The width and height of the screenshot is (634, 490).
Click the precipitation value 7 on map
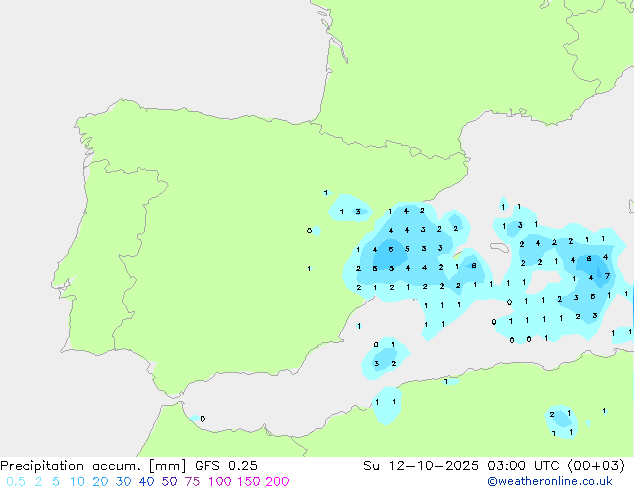pos(607,276)
